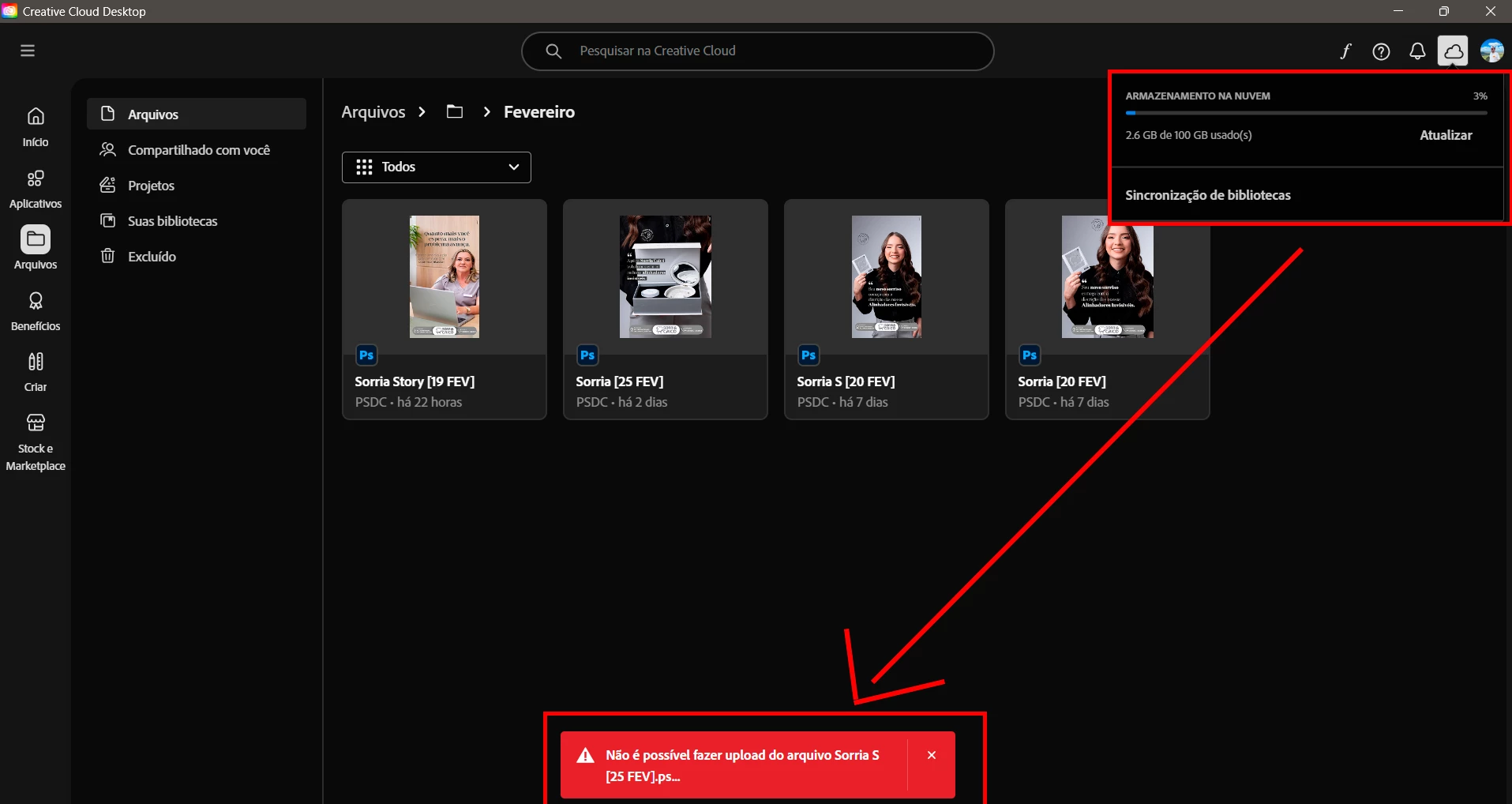Click chevron before Fevereiro breadcrumb
This screenshot has width=1512, height=804.
pyautogui.click(x=486, y=111)
